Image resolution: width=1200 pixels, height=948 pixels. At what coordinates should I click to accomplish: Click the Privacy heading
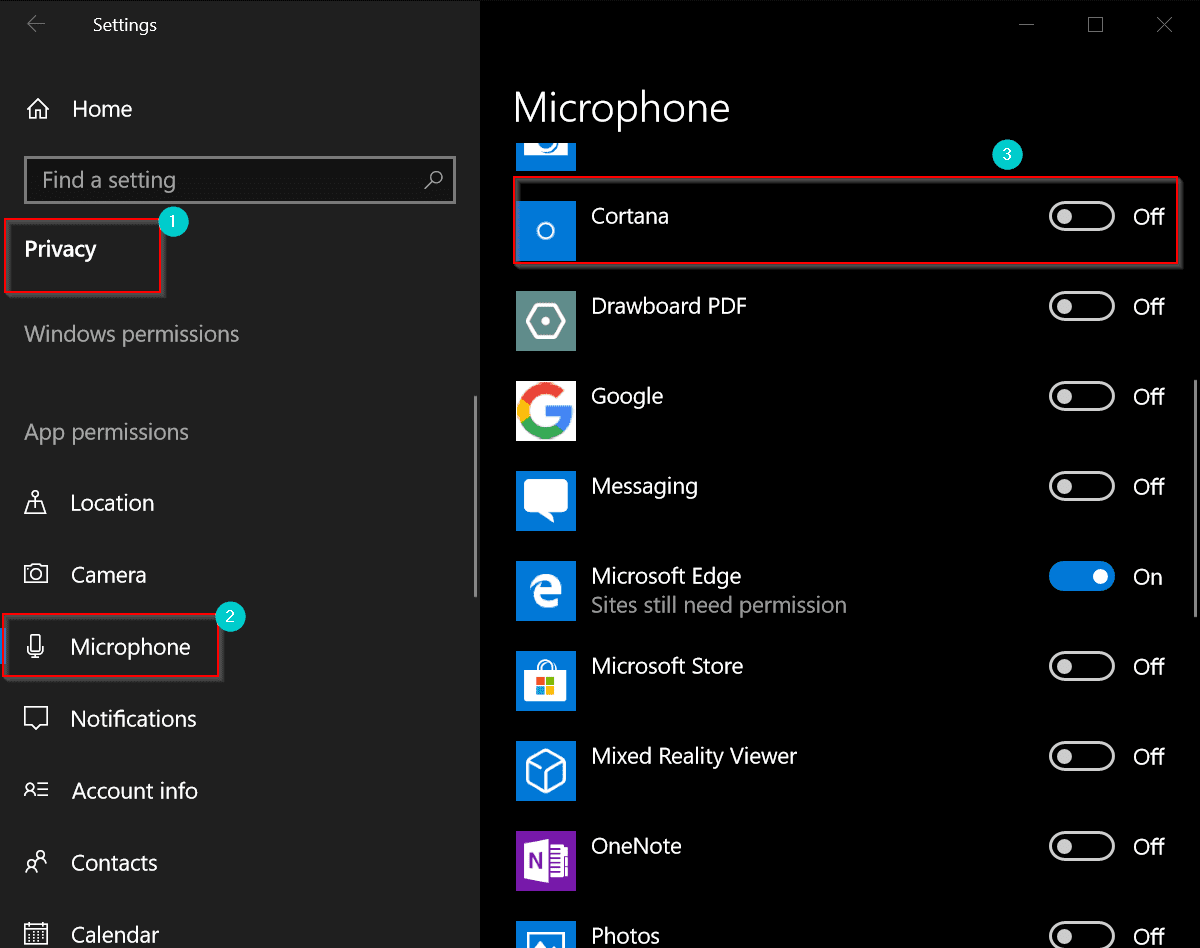click(x=60, y=250)
